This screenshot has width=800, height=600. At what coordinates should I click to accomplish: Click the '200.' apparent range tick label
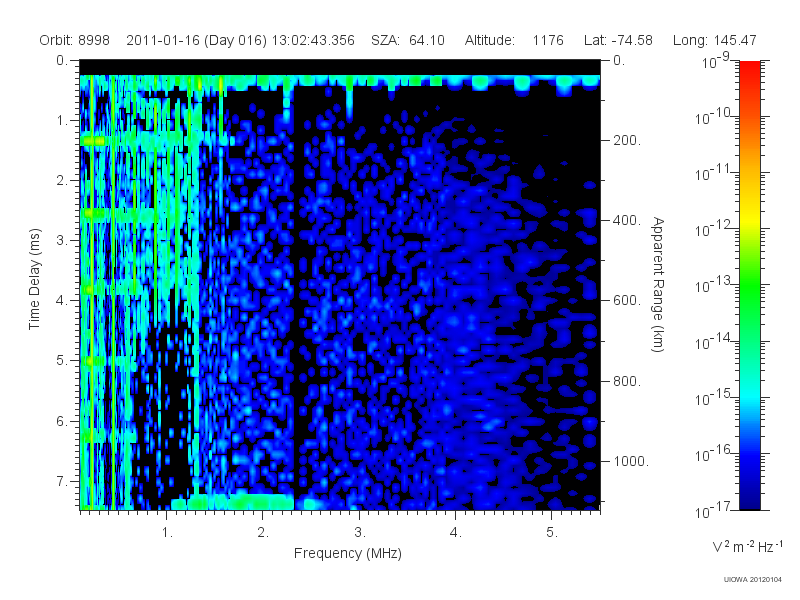(627, 140)
